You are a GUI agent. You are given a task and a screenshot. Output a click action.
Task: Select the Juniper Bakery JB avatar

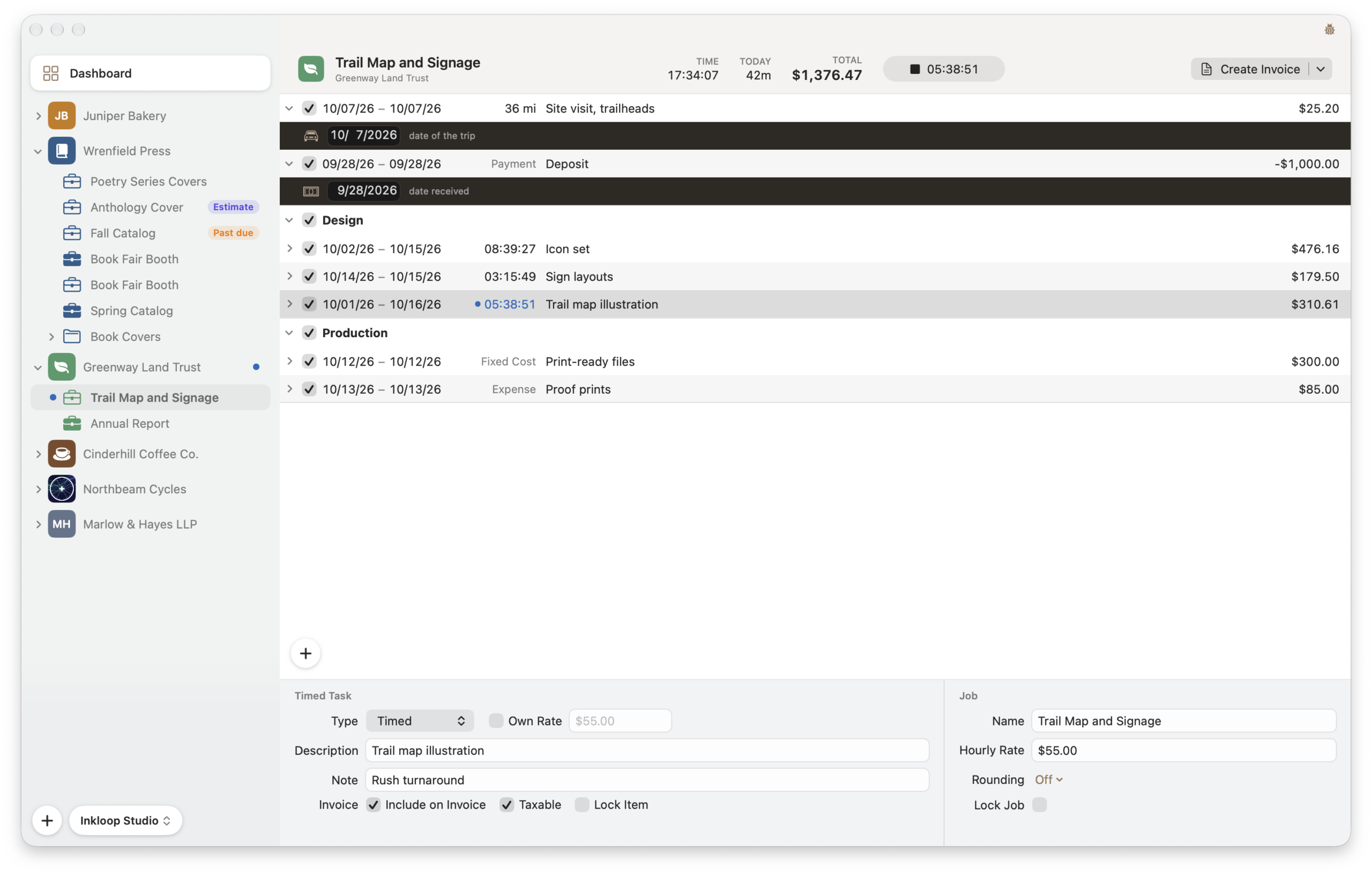point(62,116)
